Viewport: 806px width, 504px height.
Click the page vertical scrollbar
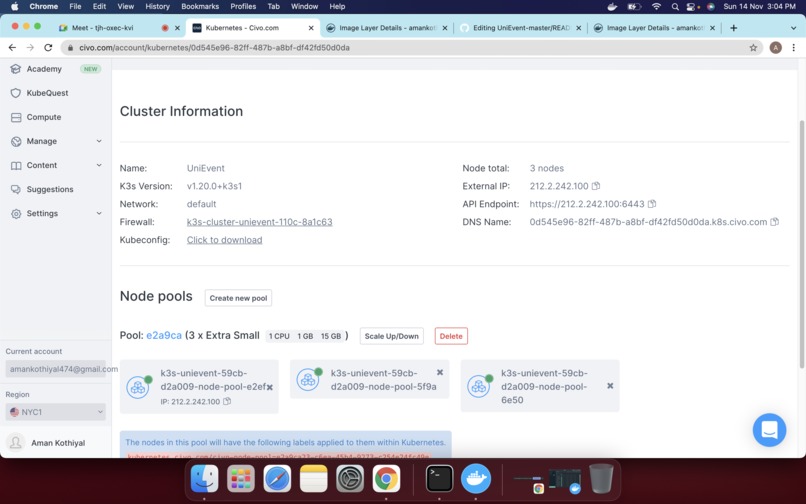tap(801, 244)
